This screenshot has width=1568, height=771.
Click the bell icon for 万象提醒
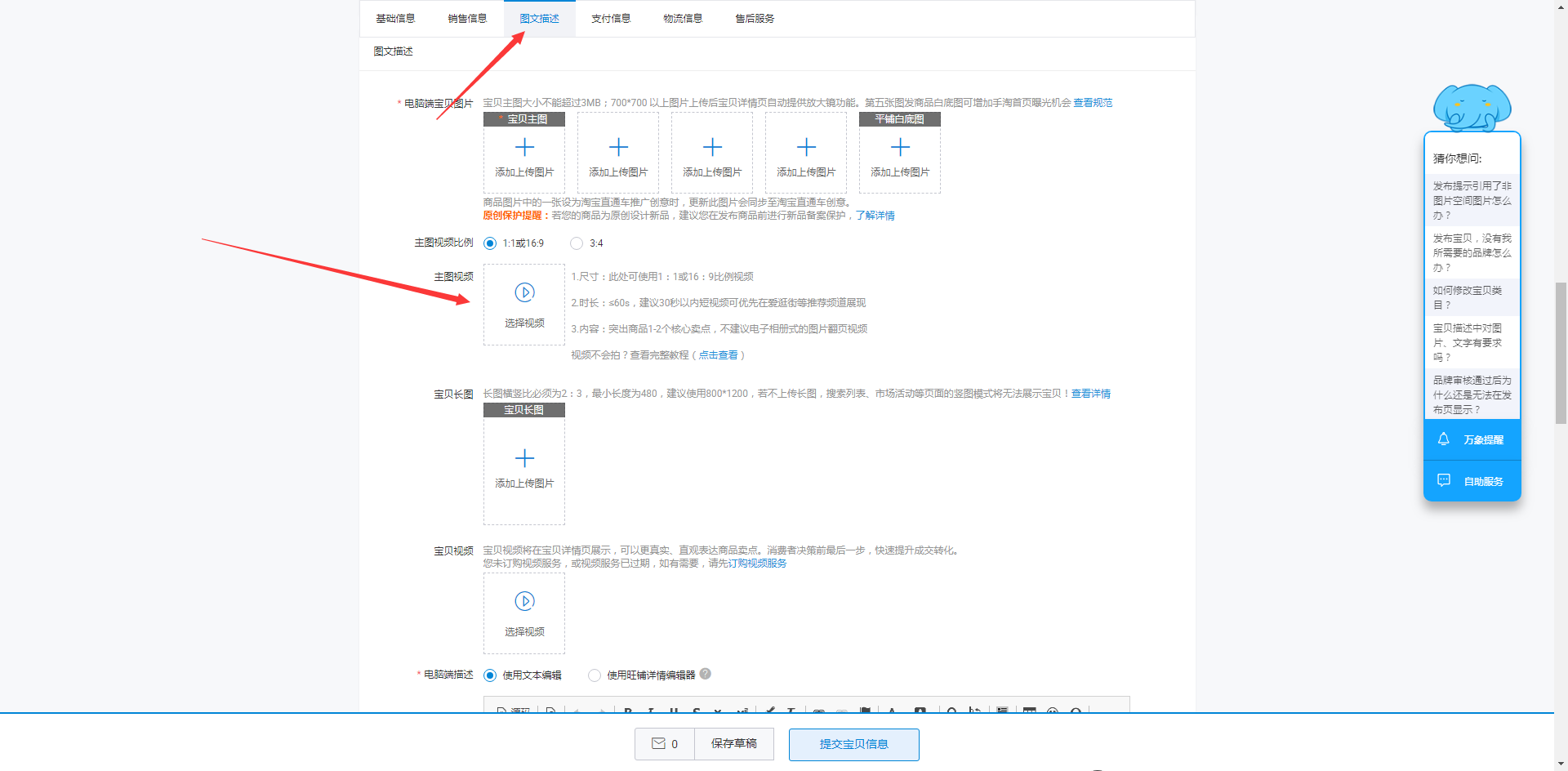(x=1443, y=439)
